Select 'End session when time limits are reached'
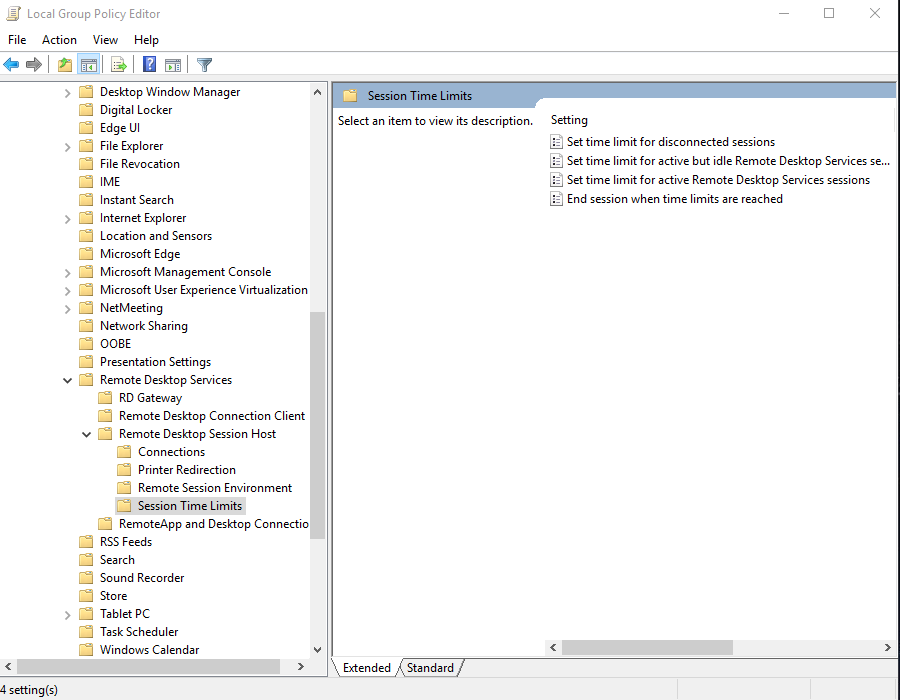Screen dimensions: 900x700 coord(675,199)
